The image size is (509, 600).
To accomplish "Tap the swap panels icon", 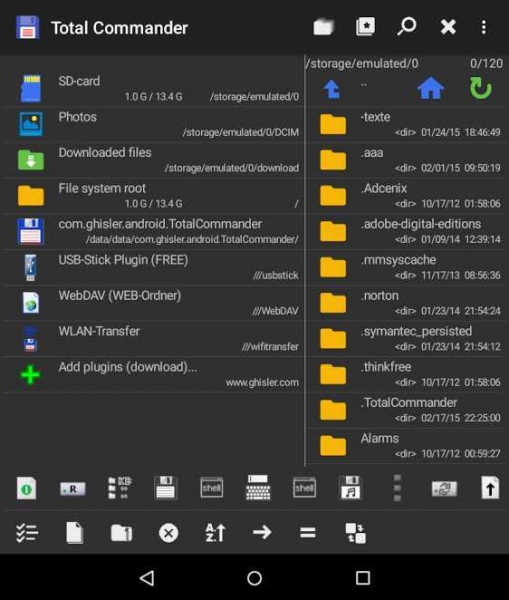I will [356, 533].
